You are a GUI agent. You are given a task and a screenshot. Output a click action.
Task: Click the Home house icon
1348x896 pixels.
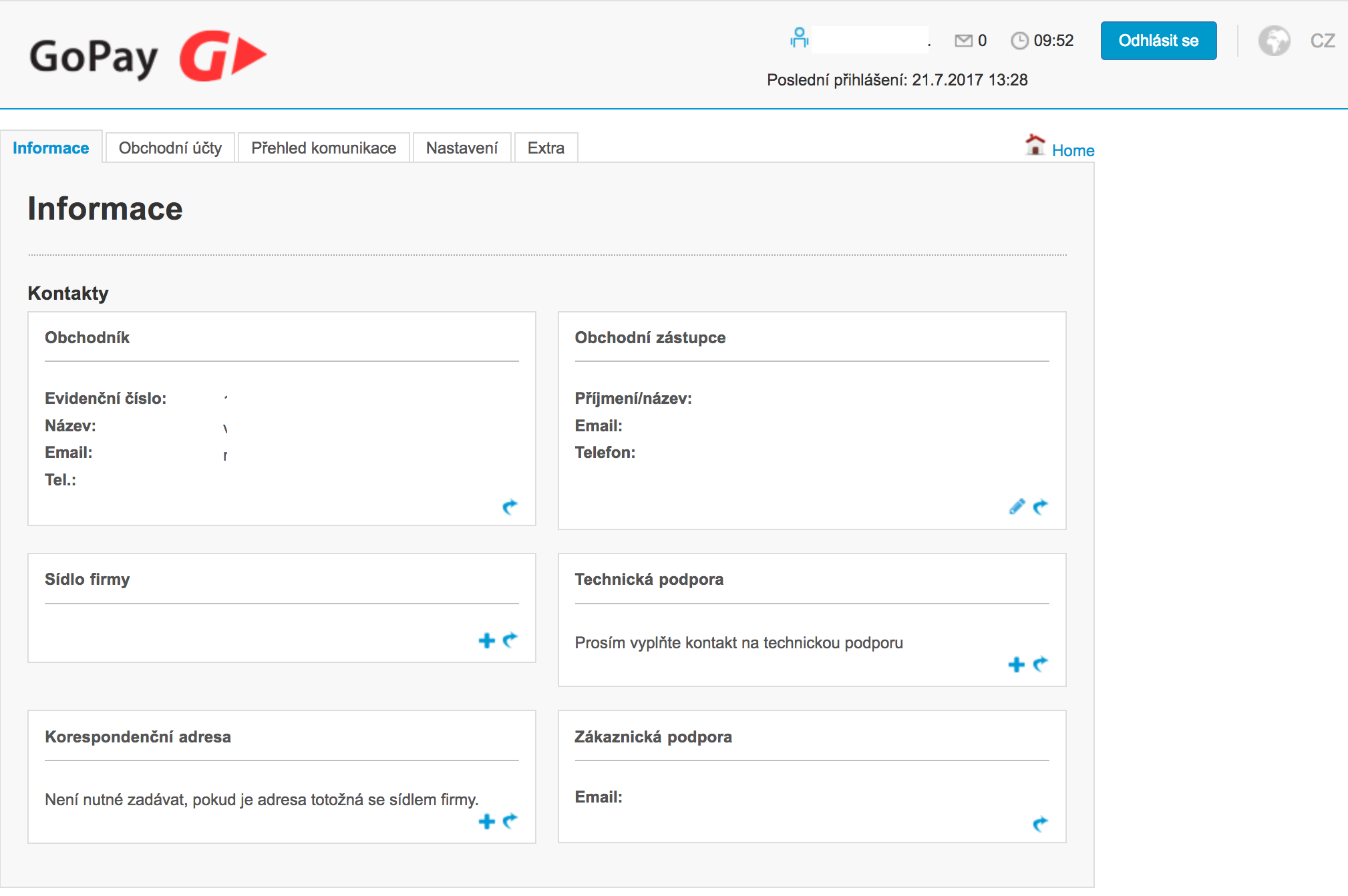(1035, 145)
